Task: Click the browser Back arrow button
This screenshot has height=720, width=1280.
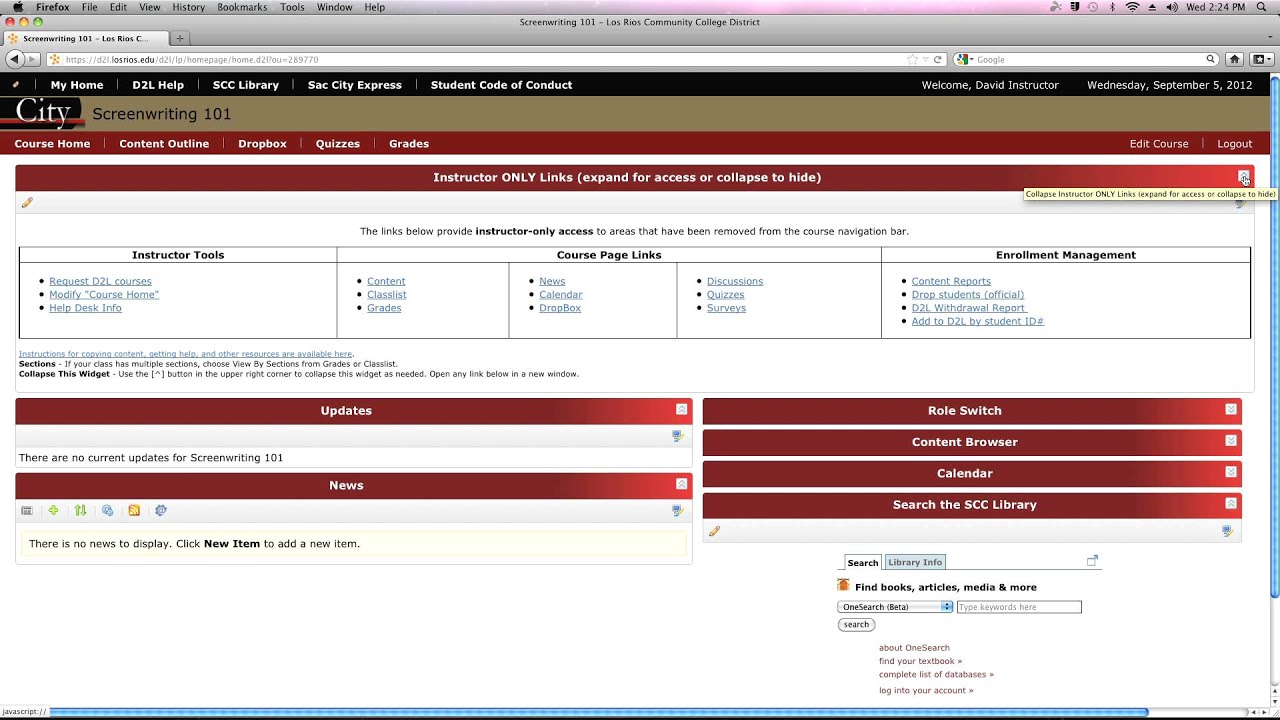Action: tap(14, 59)
